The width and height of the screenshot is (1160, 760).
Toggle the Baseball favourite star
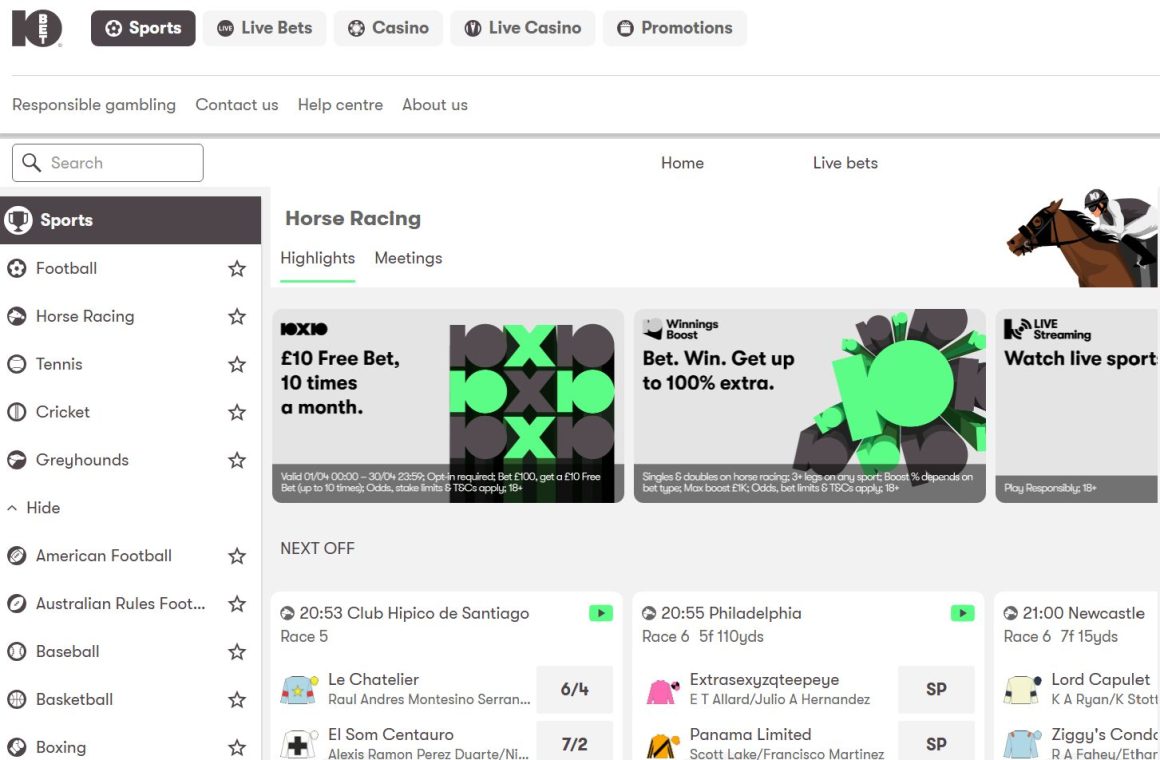[237, 652]
